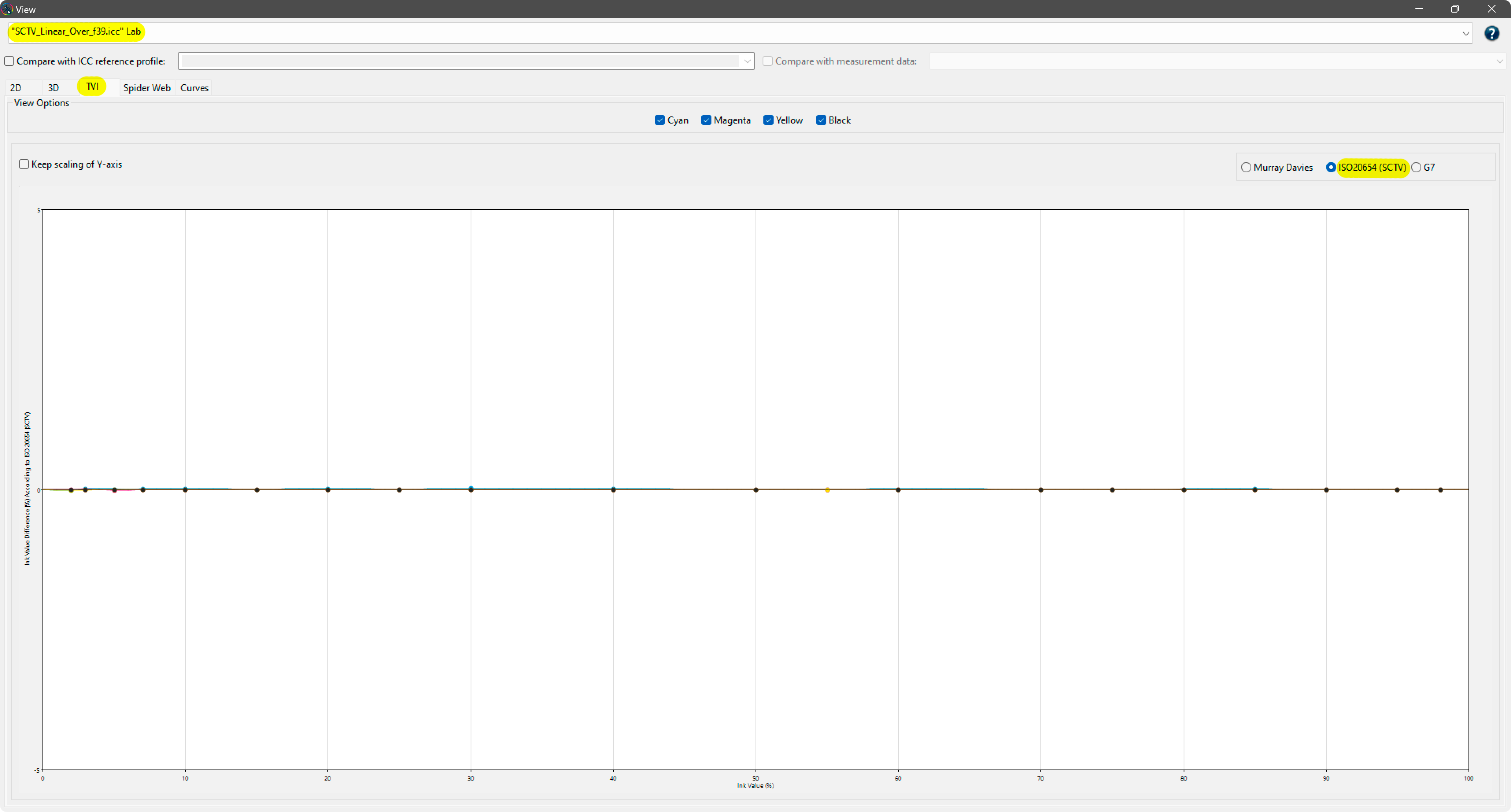Viewport: 1511px width, 812px height.
Task: Switch to the 2D tab
Action: pos(16,88)
